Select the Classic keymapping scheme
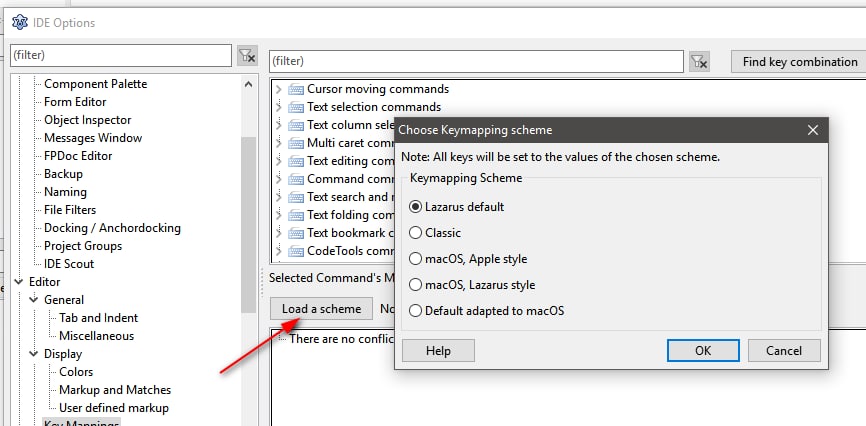The width and height of the screenshot is (866, 426). [435, 233]
